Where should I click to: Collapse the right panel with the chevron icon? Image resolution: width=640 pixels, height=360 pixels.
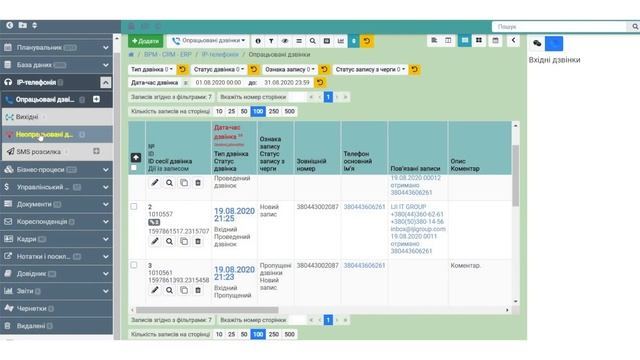[x=513, y=40]
